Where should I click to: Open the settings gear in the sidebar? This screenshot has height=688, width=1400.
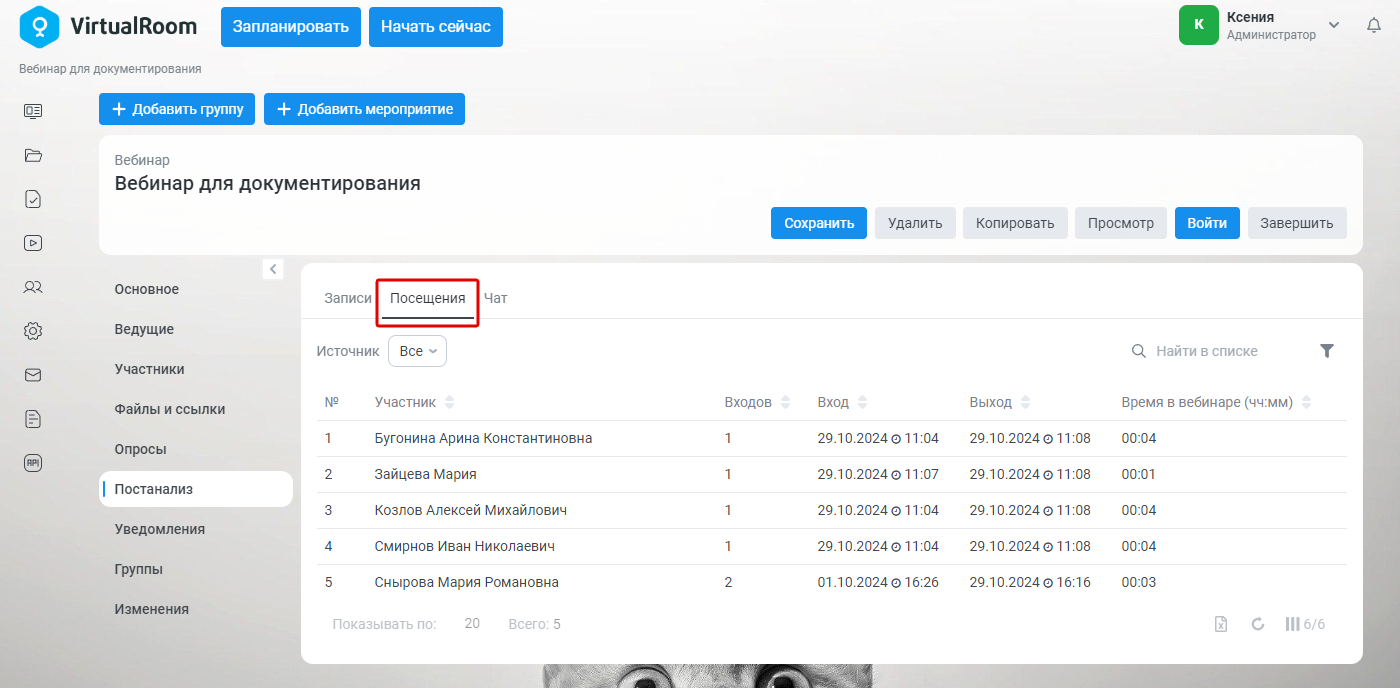pos(33,331)
